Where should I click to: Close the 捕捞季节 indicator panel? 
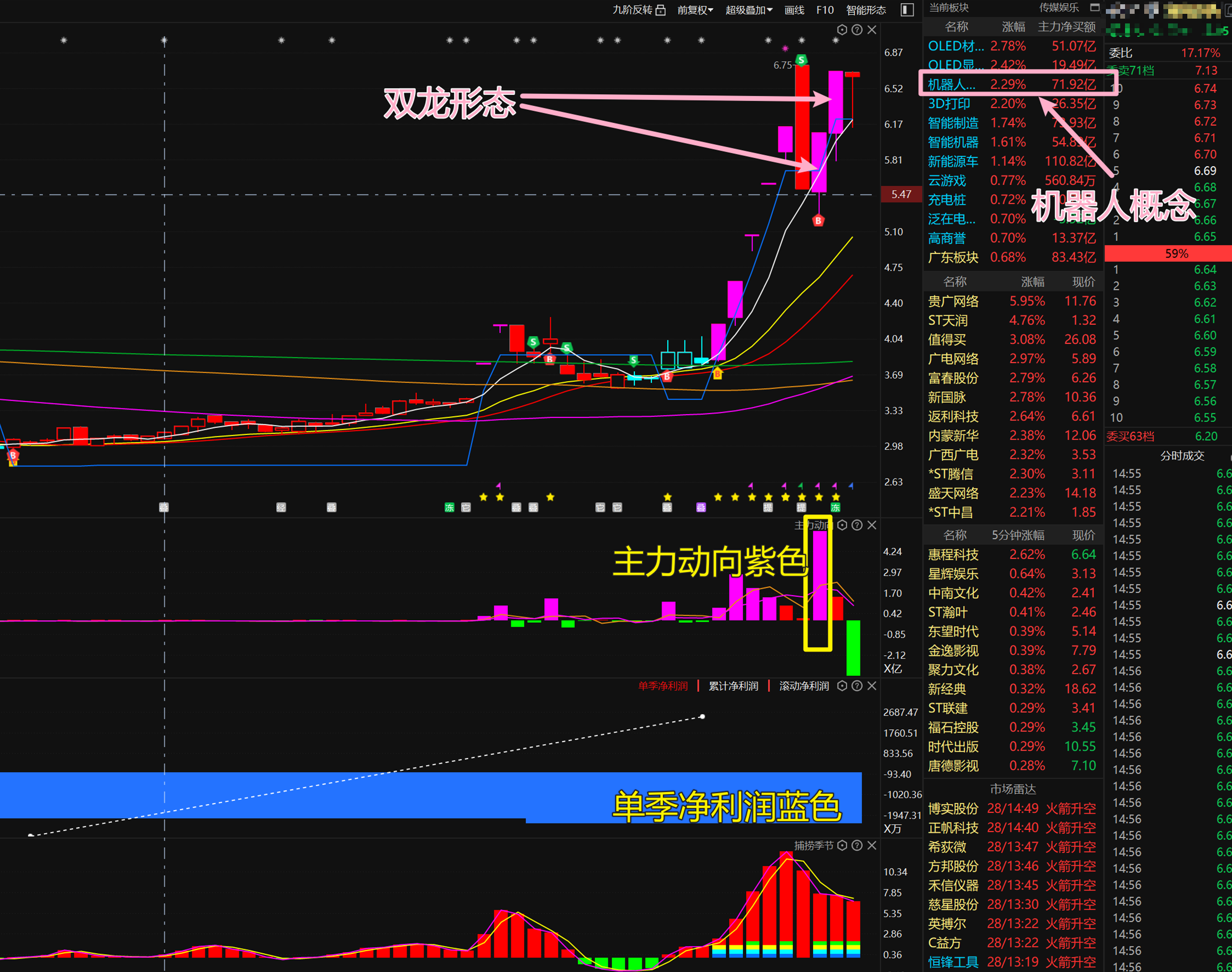[871, 845]
